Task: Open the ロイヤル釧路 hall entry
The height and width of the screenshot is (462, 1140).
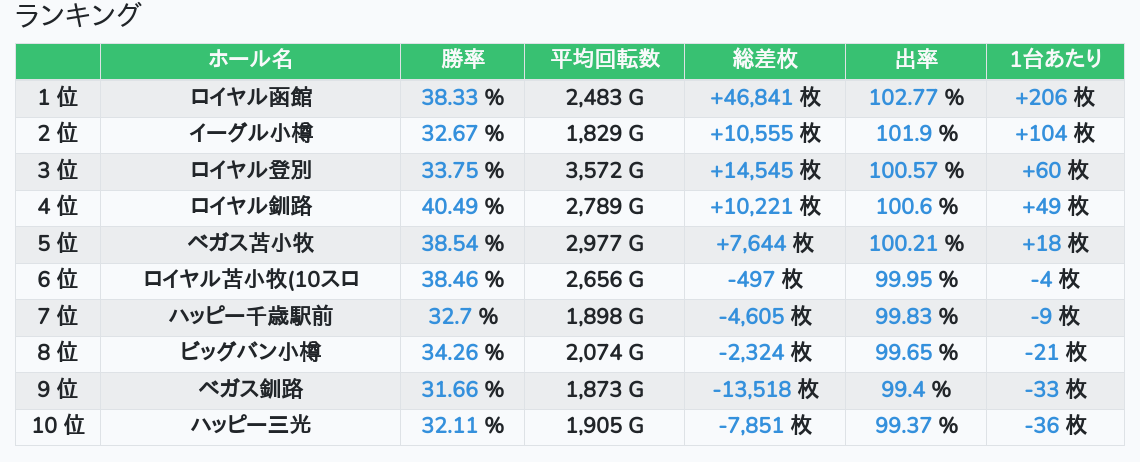Action: click(250, 206)
